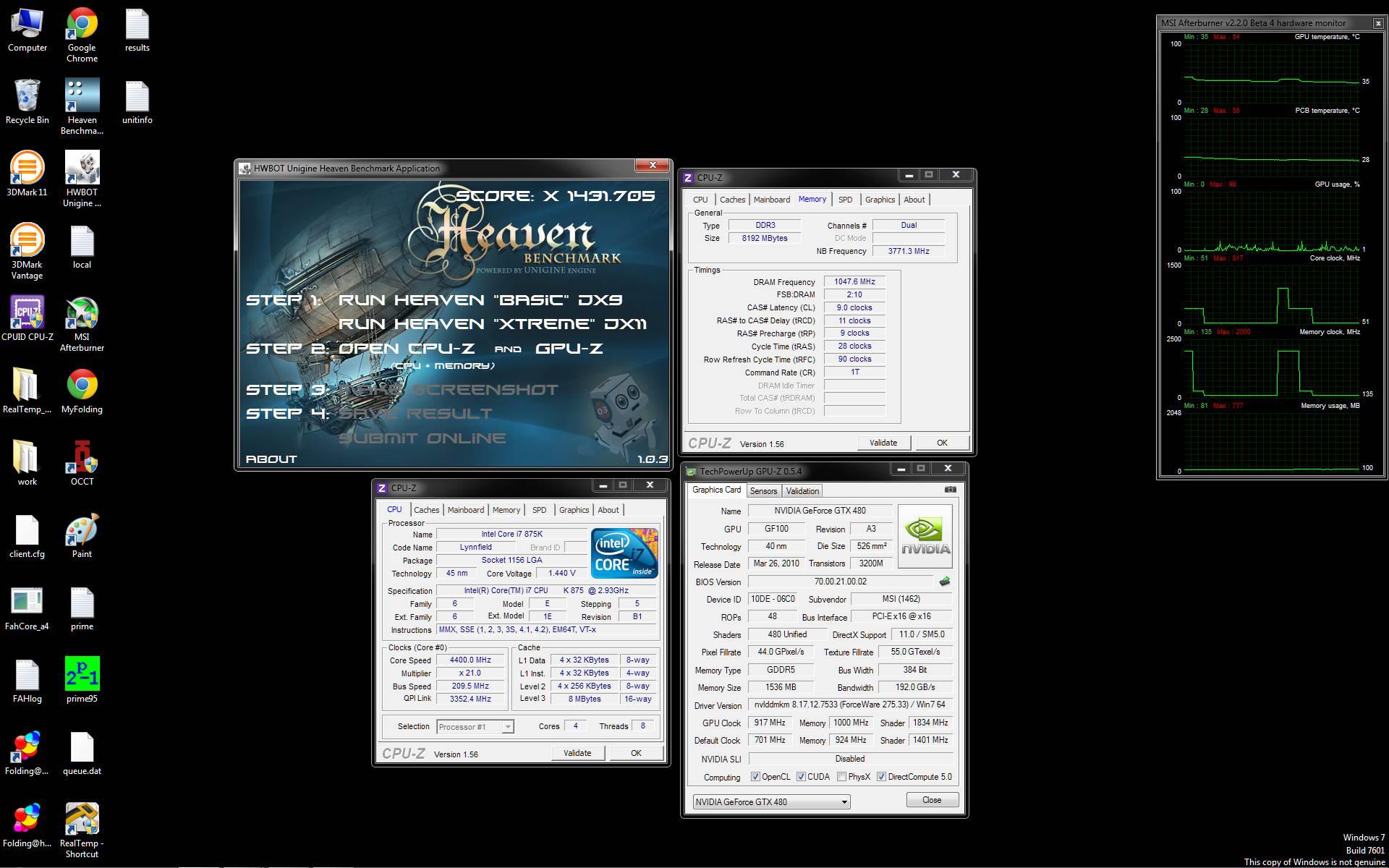Toggle the CUDA checkbox in GPU-Z
The image size is (1389, 868).
801,777
